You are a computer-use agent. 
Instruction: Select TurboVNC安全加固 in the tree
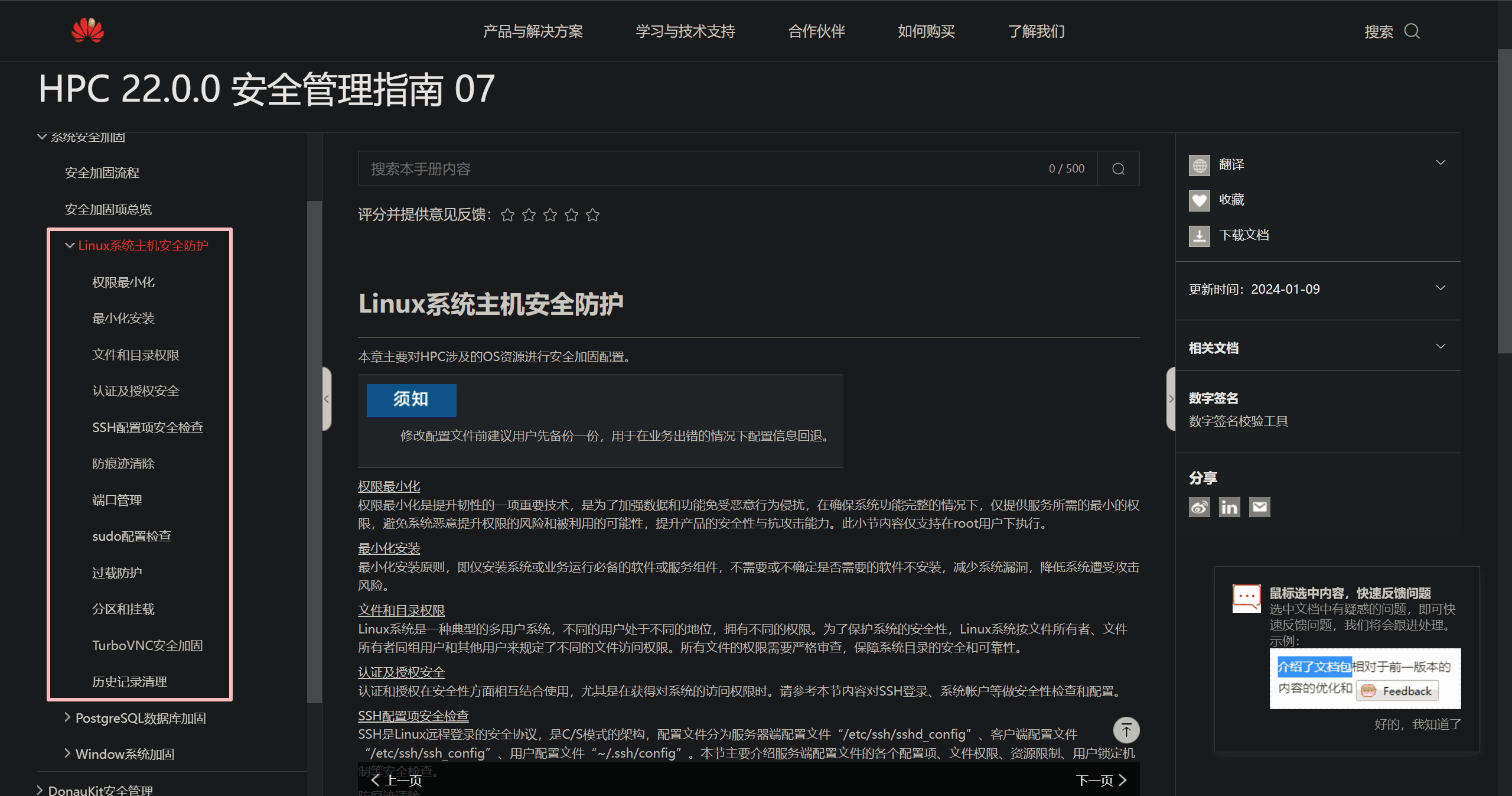click(x=147, y=645)
